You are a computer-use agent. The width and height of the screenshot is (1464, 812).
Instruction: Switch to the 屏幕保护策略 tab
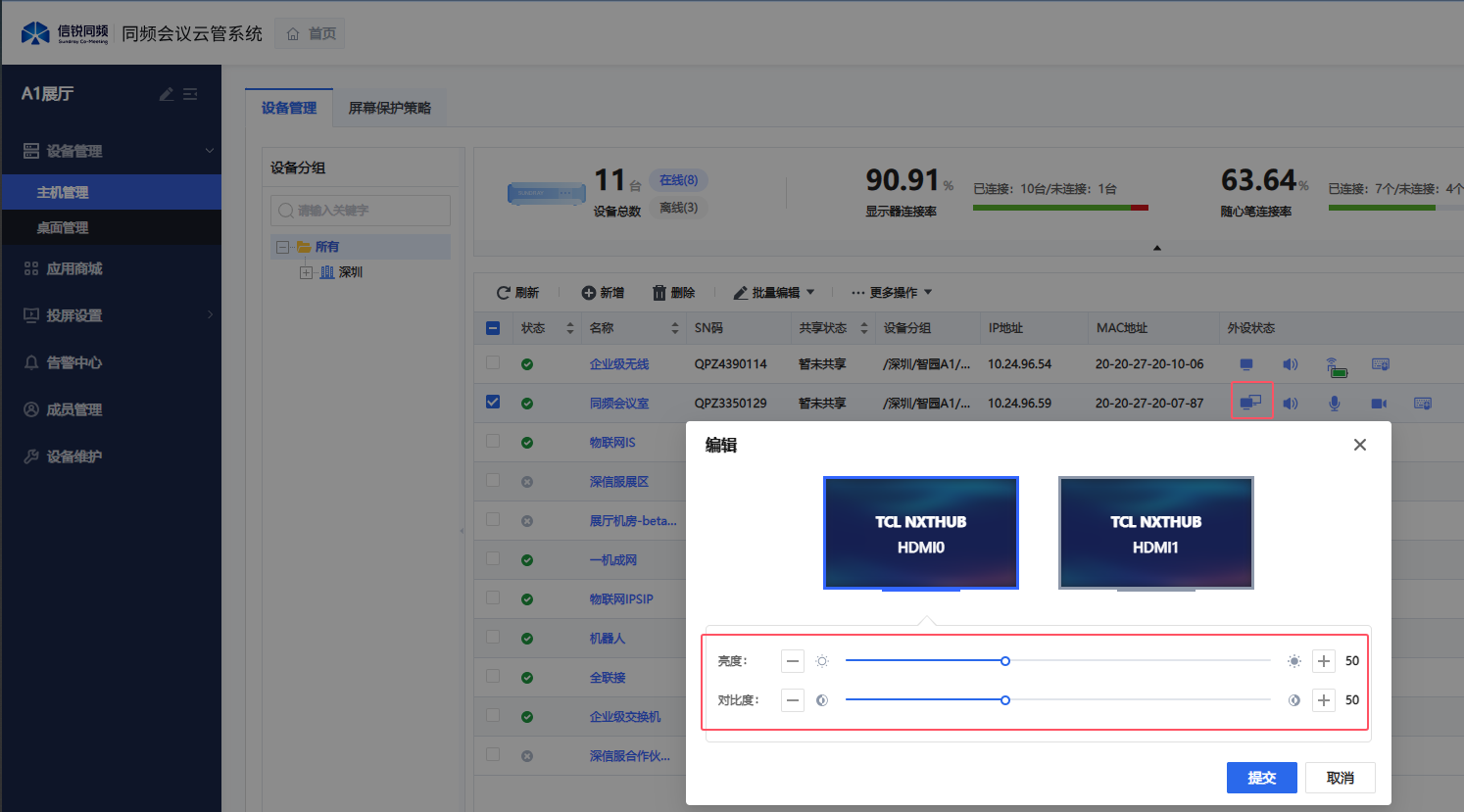coord(389,108)
